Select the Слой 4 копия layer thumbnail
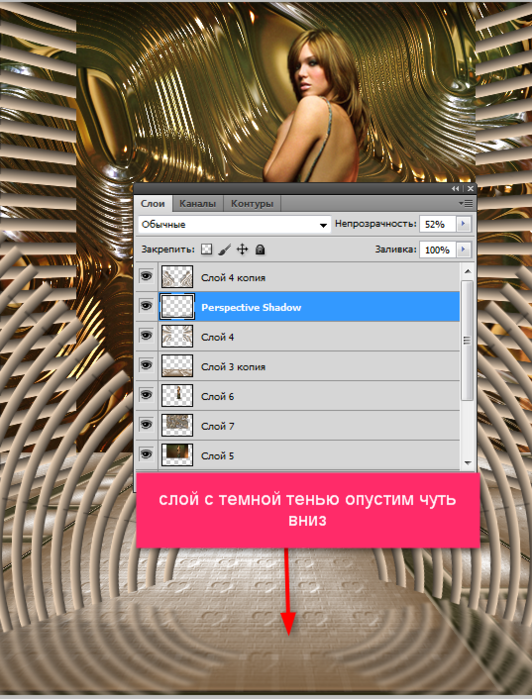This screenshot has height=699, width=532. pos(177,276)
